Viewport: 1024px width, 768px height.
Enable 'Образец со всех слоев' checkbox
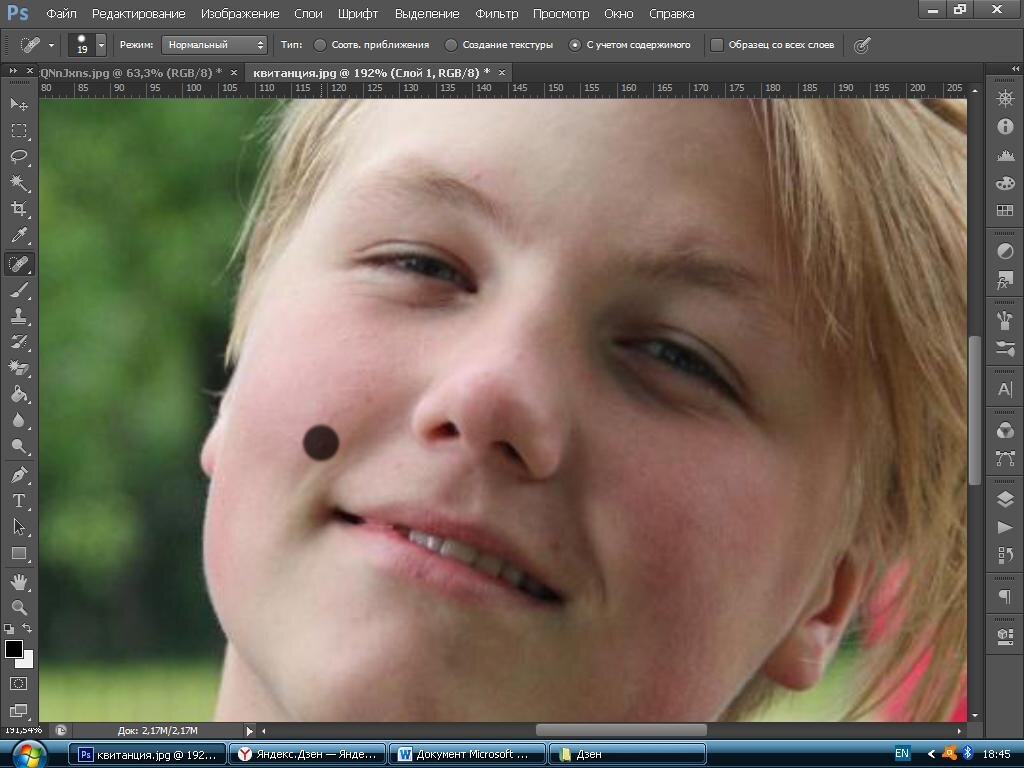pos(716,45)
